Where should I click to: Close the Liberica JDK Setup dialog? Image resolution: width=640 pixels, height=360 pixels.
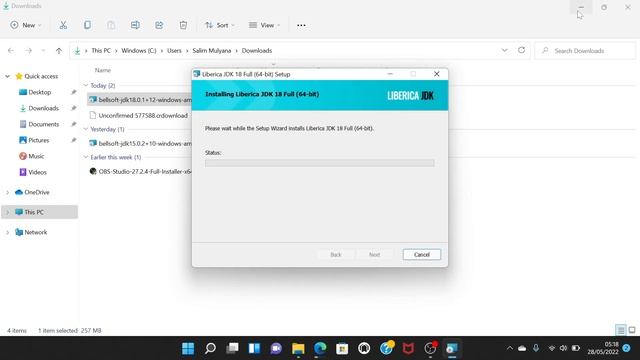tap(436, 74)
